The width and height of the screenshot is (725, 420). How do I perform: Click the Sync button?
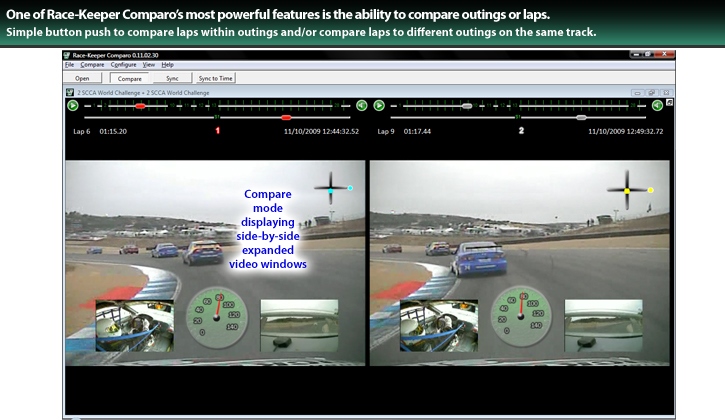172,77
